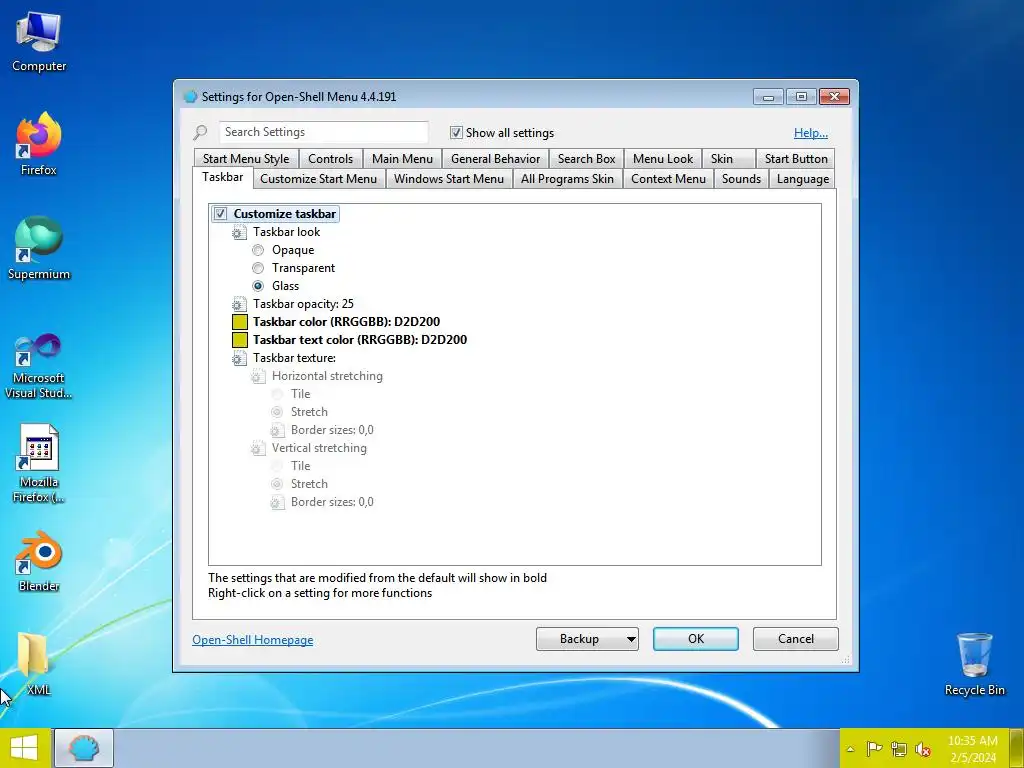Open the Menu Look tab
Viewport: 1024px width, 768px height.
(663, 159)
